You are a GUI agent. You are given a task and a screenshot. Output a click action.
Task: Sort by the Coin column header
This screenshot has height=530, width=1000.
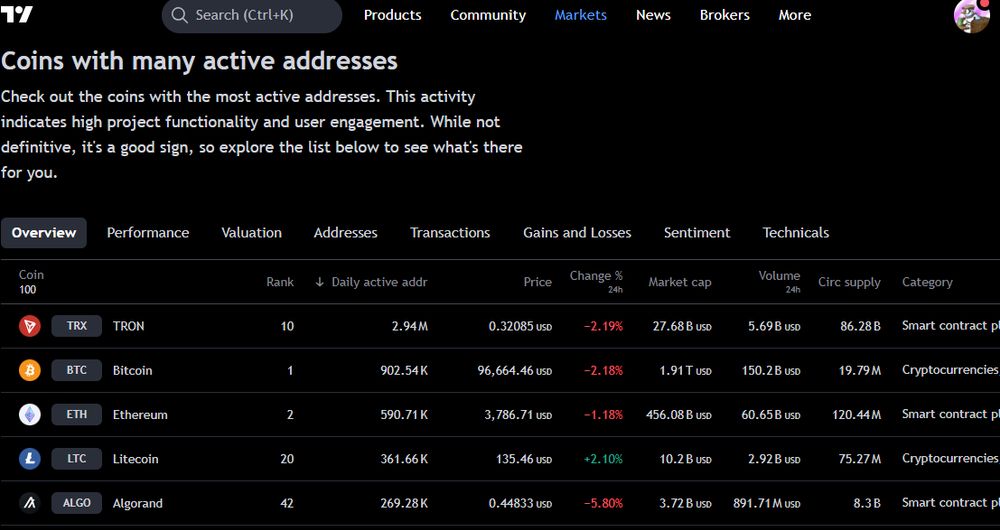tap(31, 275)
